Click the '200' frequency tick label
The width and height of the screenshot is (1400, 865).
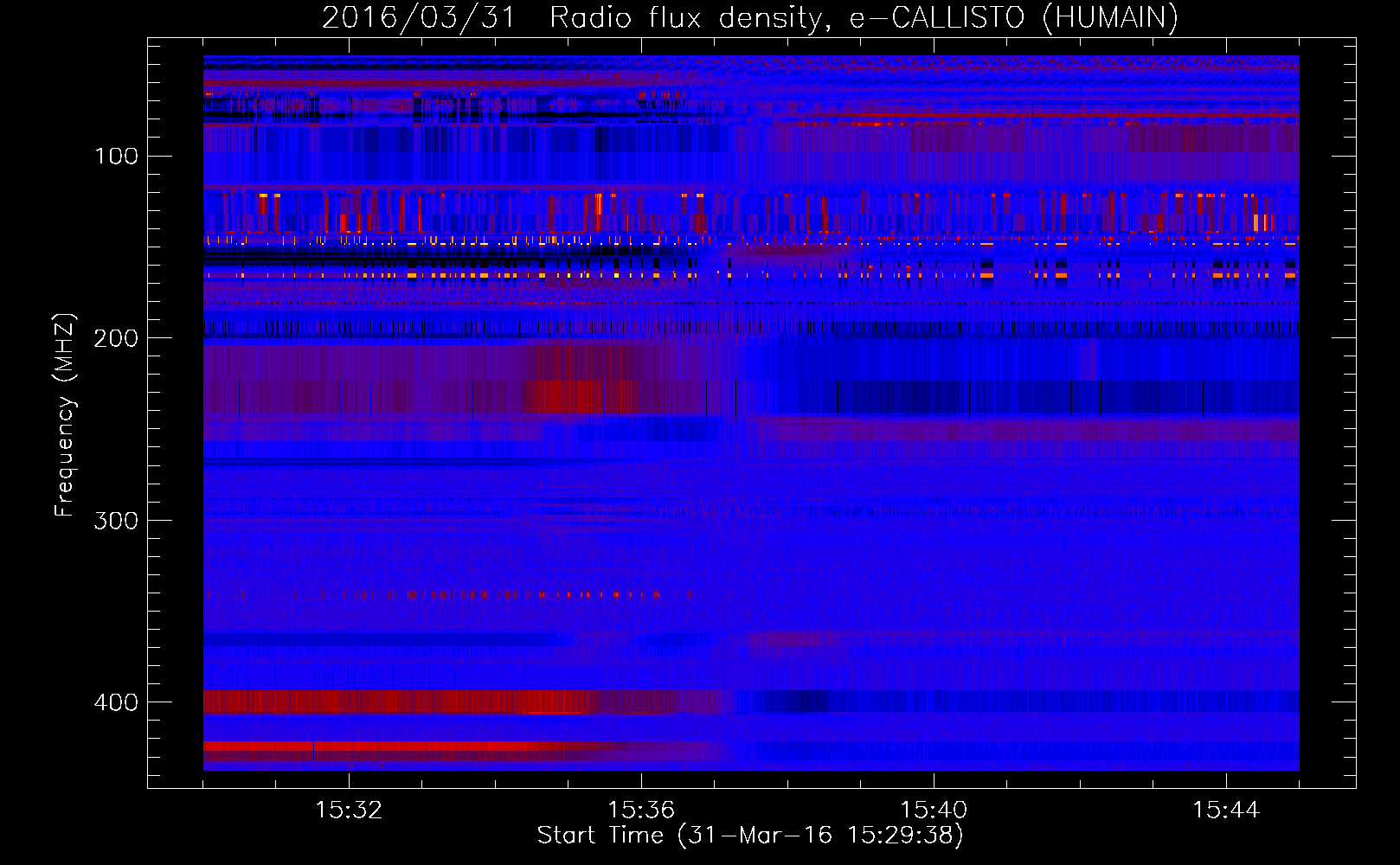coord(116,338)
